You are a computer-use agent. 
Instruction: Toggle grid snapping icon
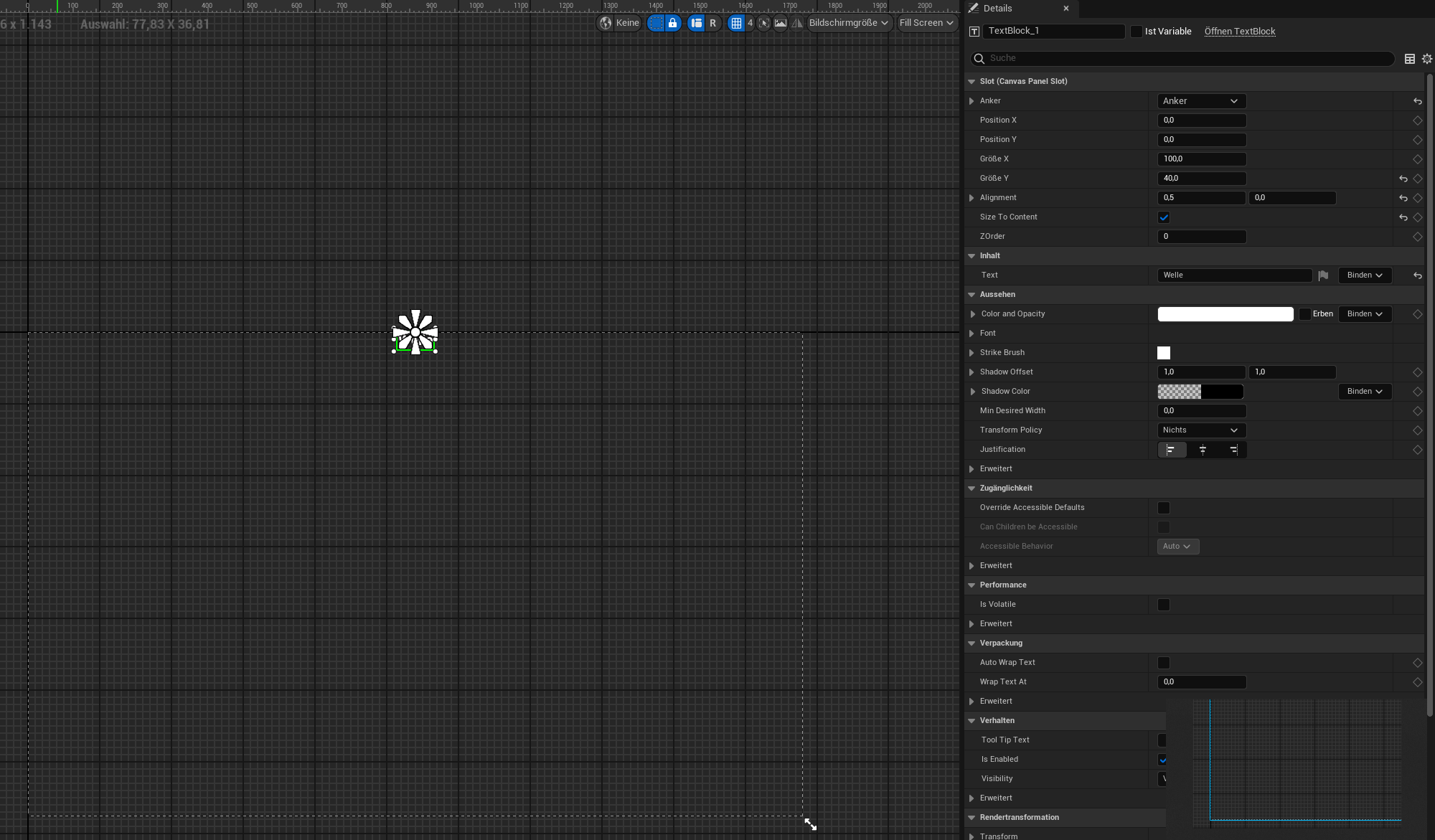tap(736, 23)
